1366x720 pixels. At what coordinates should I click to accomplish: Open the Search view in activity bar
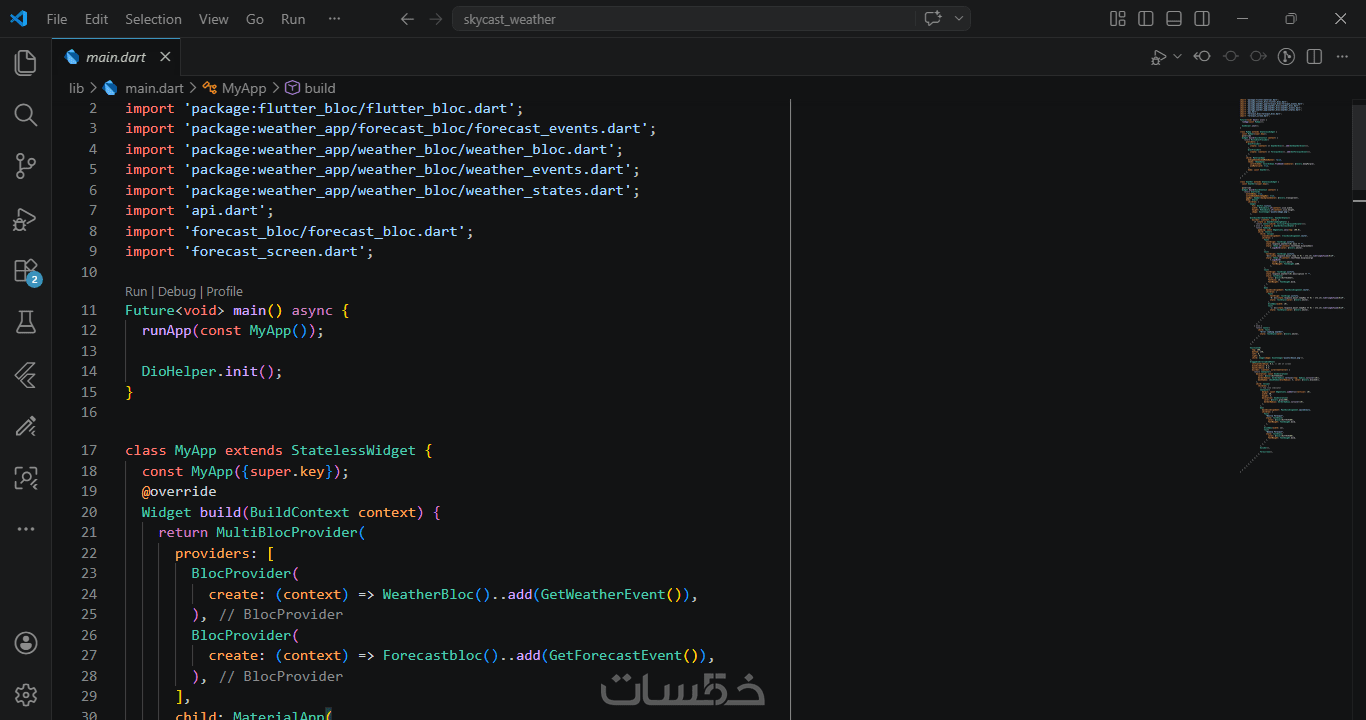[x=26, y=115]
